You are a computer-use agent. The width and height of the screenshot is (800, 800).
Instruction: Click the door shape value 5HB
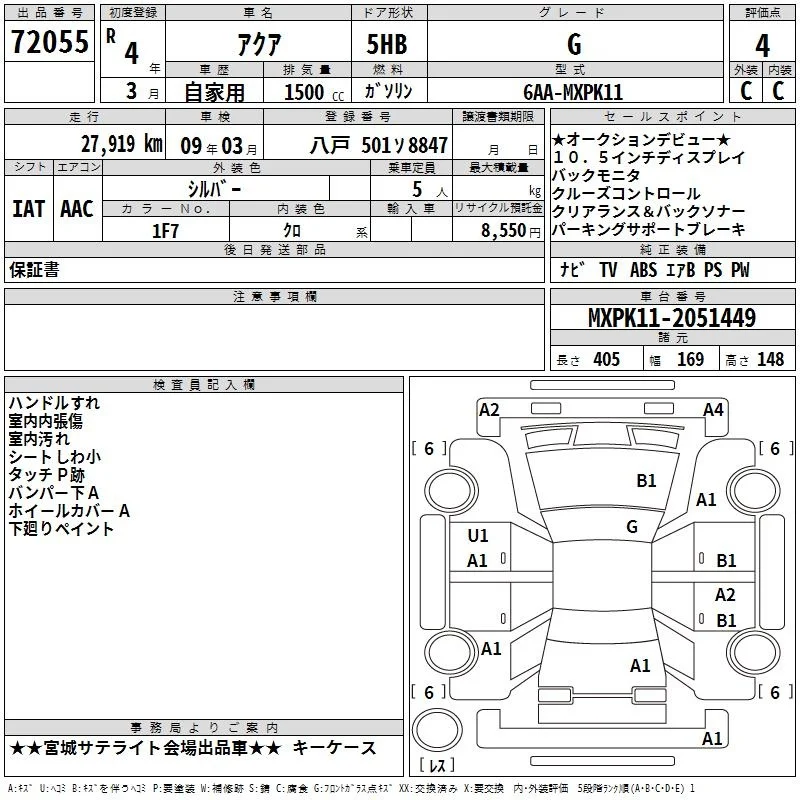tap(387, 44)
